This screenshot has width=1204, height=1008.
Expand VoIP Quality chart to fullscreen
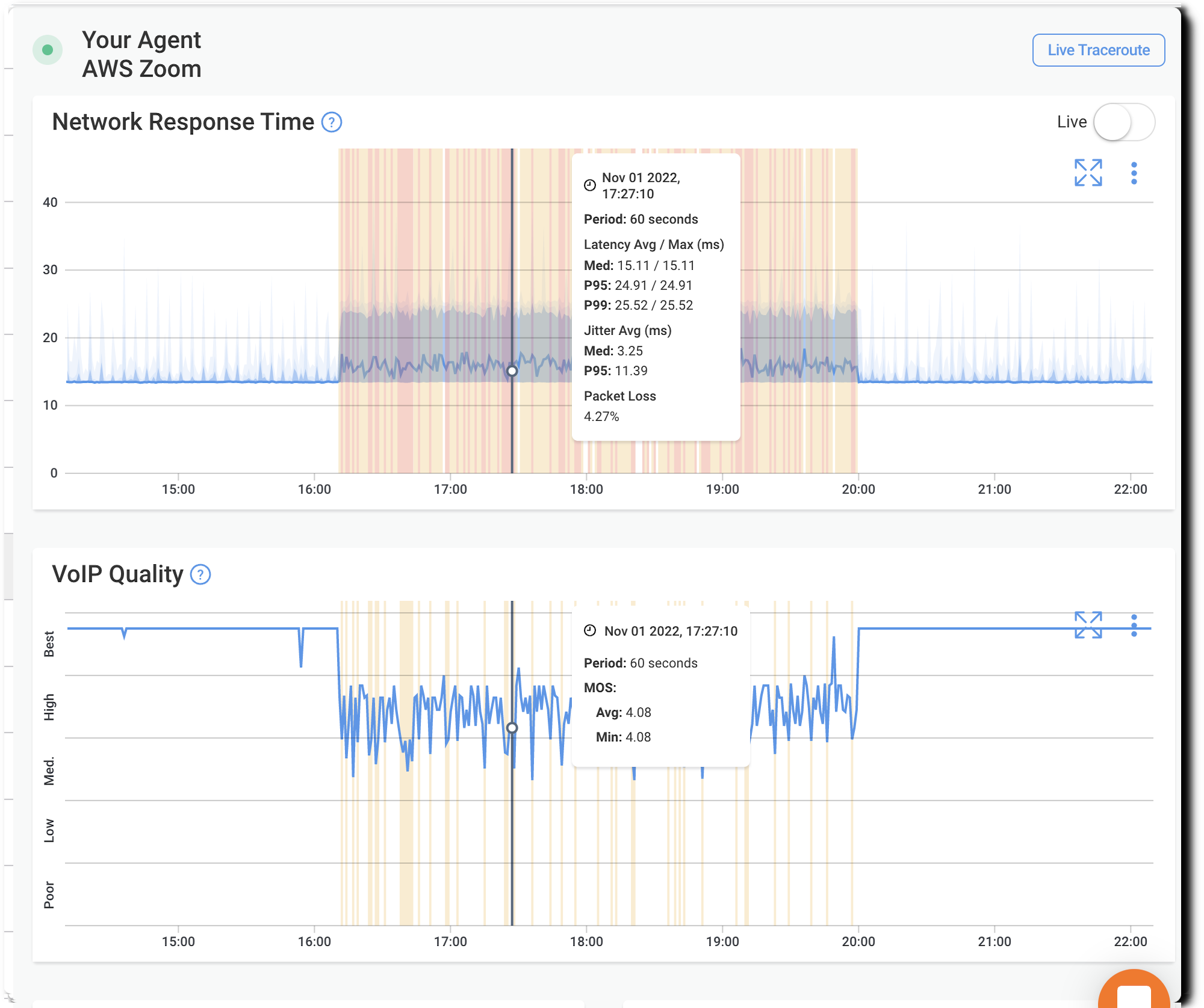(1088, 624)
